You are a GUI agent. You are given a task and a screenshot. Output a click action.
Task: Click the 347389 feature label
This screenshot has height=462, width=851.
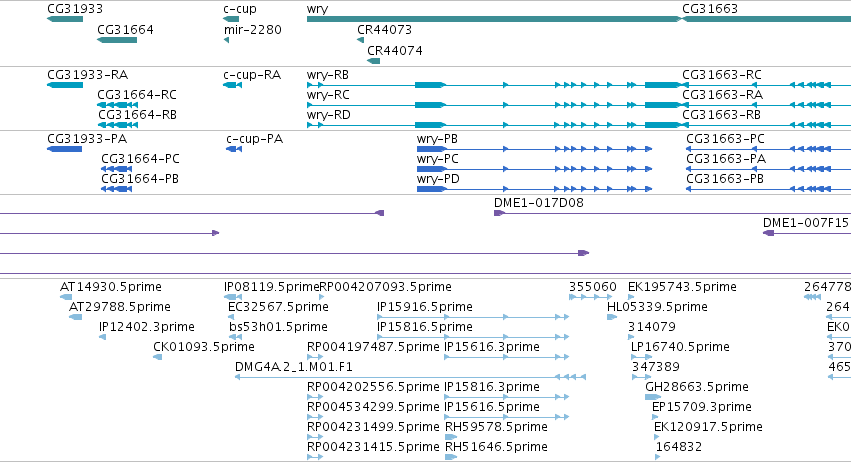[656, 367]
